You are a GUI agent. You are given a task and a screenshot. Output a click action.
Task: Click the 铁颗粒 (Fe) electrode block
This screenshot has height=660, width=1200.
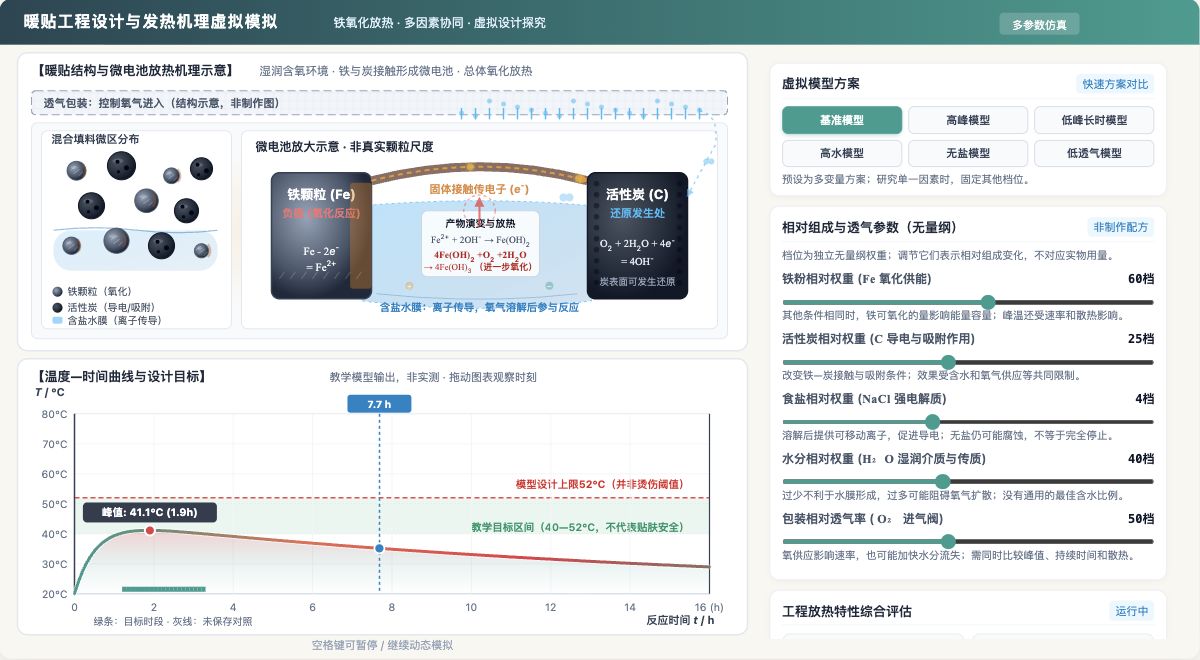321,236
